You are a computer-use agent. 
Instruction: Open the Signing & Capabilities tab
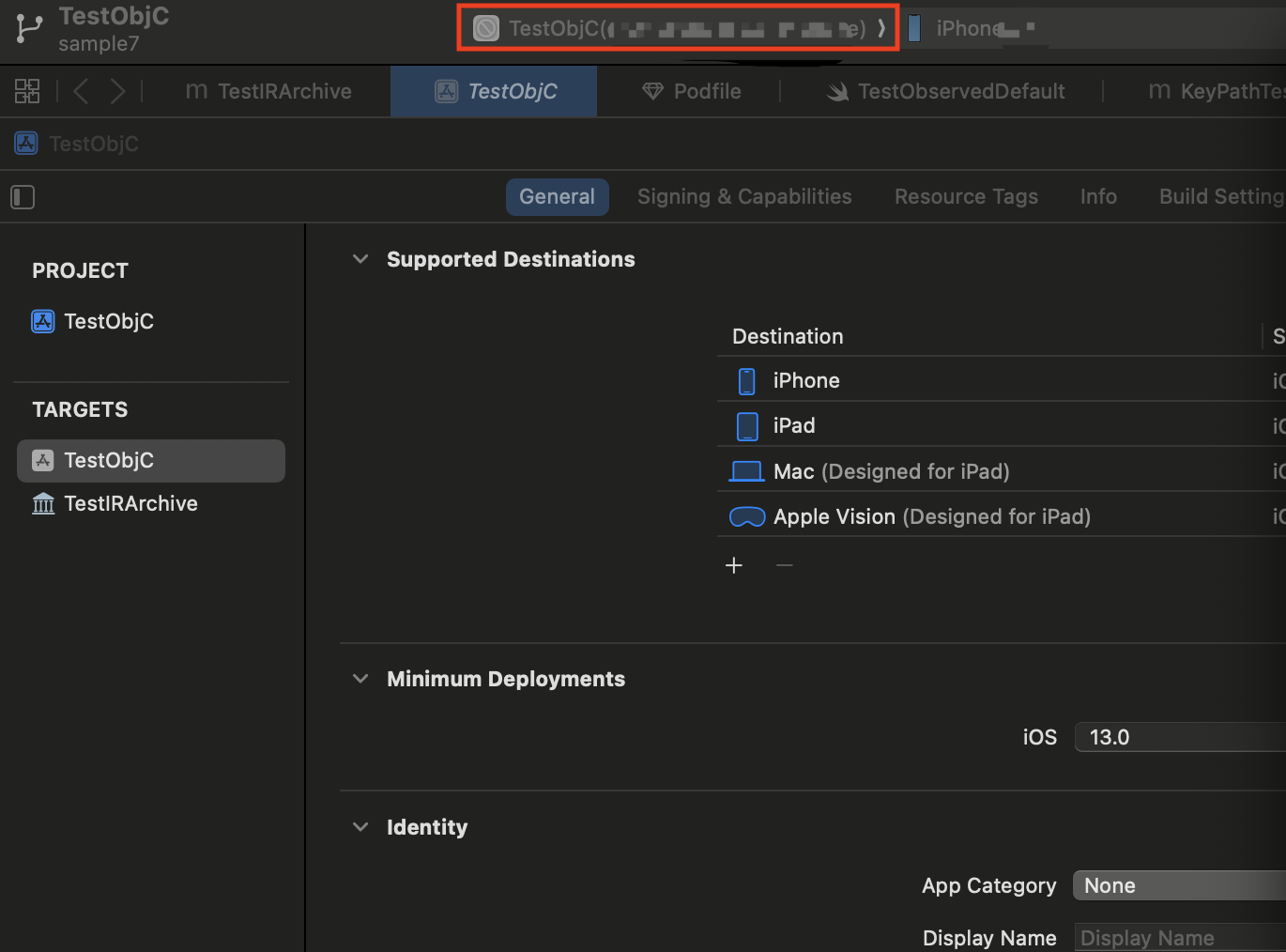click(x=744, y=197)
